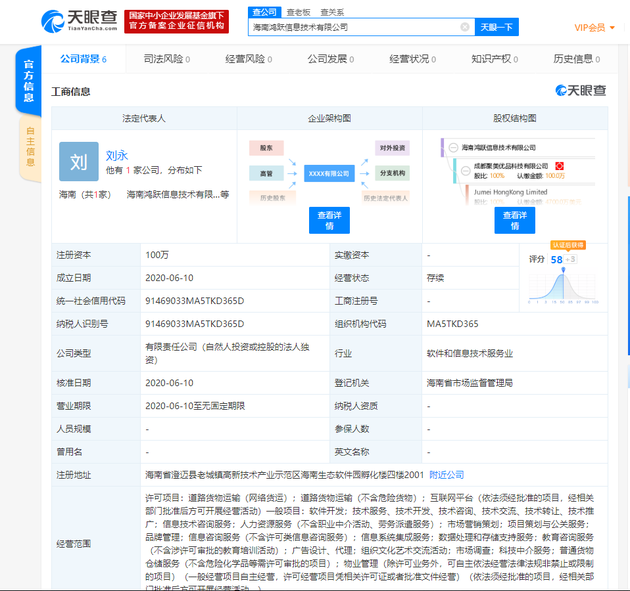Collapse the 成都聚美优品科技有限公司 equity node

pyautogui.click(x=466, y=171)
